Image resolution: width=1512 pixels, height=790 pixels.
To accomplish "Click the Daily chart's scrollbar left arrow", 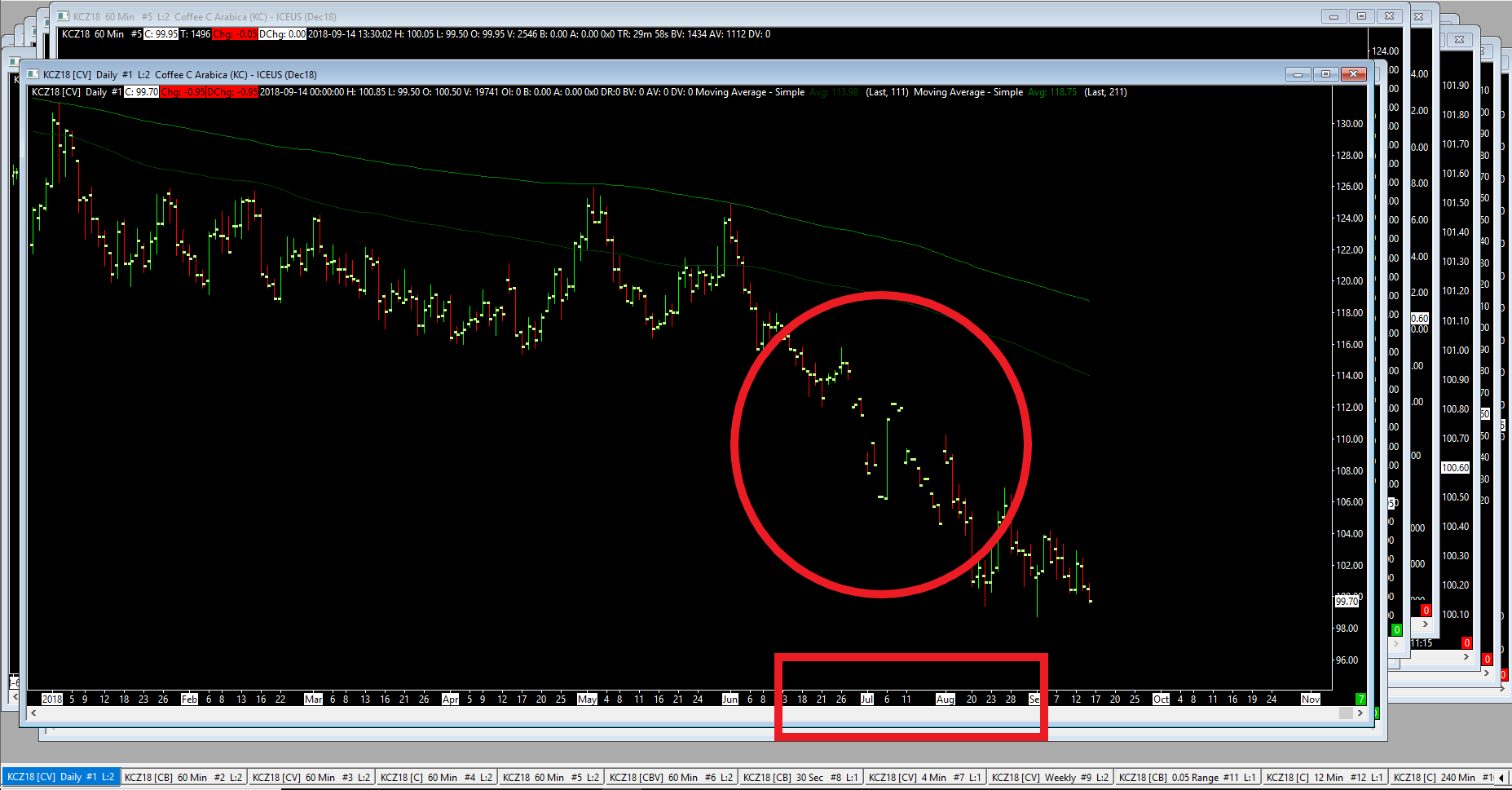I will click(33, 713).
